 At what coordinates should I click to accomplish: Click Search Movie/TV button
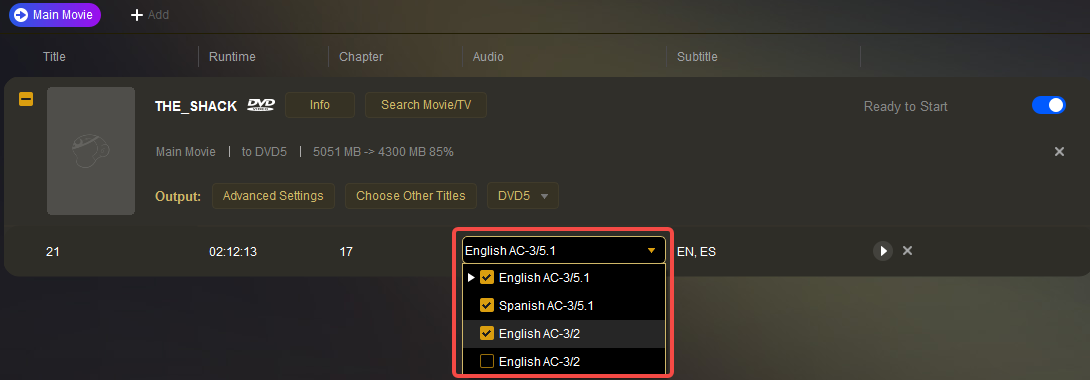click(x=426, y=106)
